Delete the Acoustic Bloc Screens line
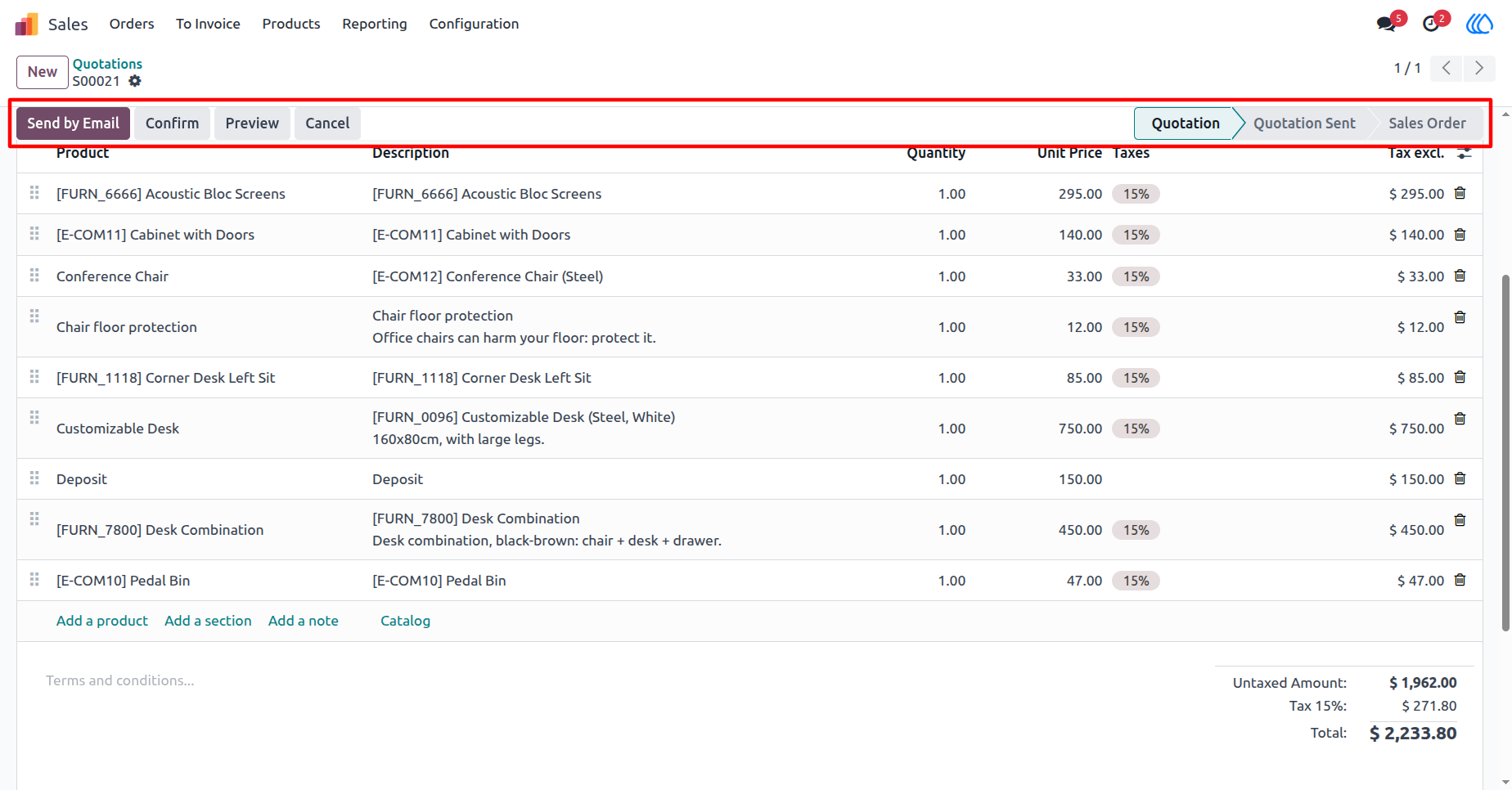Image resolution: width=1512 pixels, height=790 pixels. click(1460, 193)
